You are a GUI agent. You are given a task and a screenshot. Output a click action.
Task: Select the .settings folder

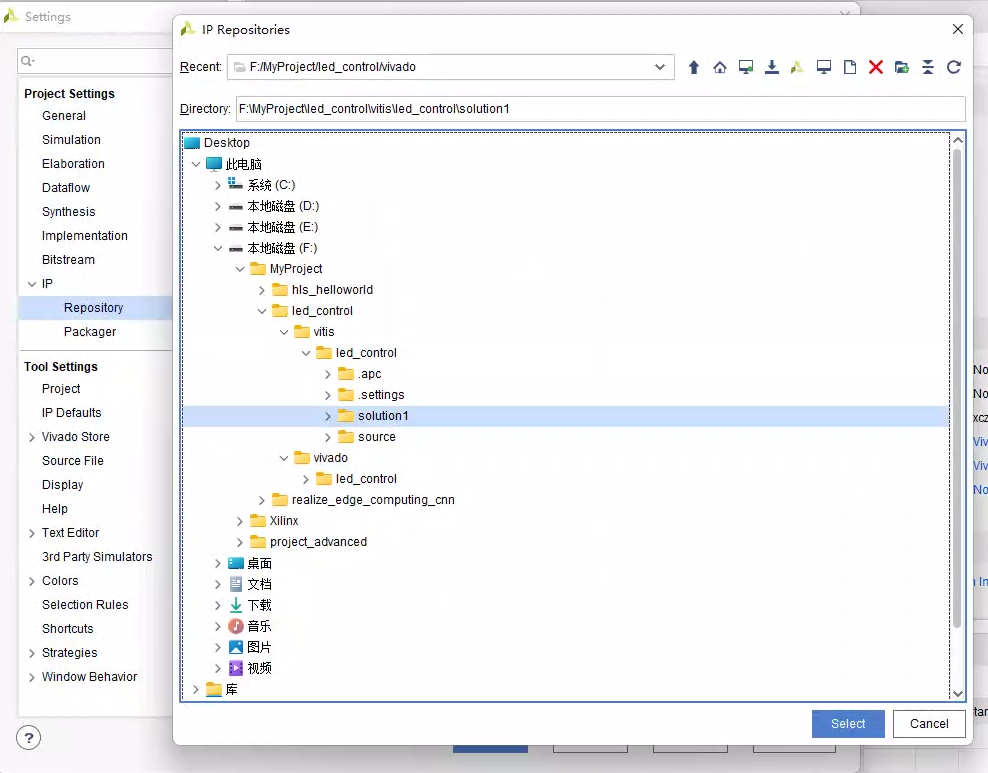tap(381, 395)
